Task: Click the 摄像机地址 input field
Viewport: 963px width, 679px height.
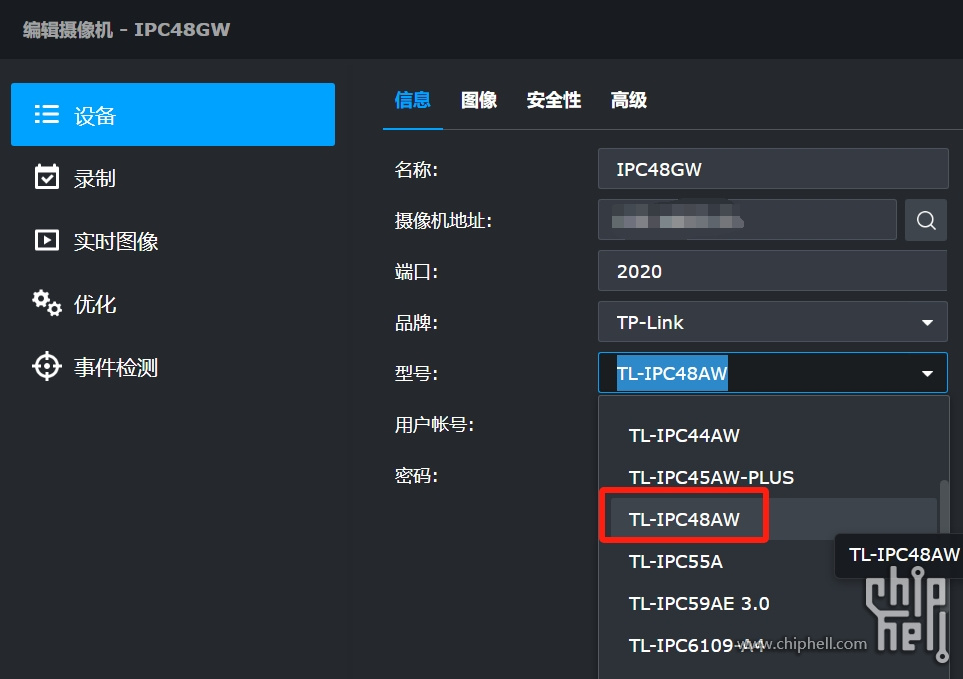Action: (747, 220)
